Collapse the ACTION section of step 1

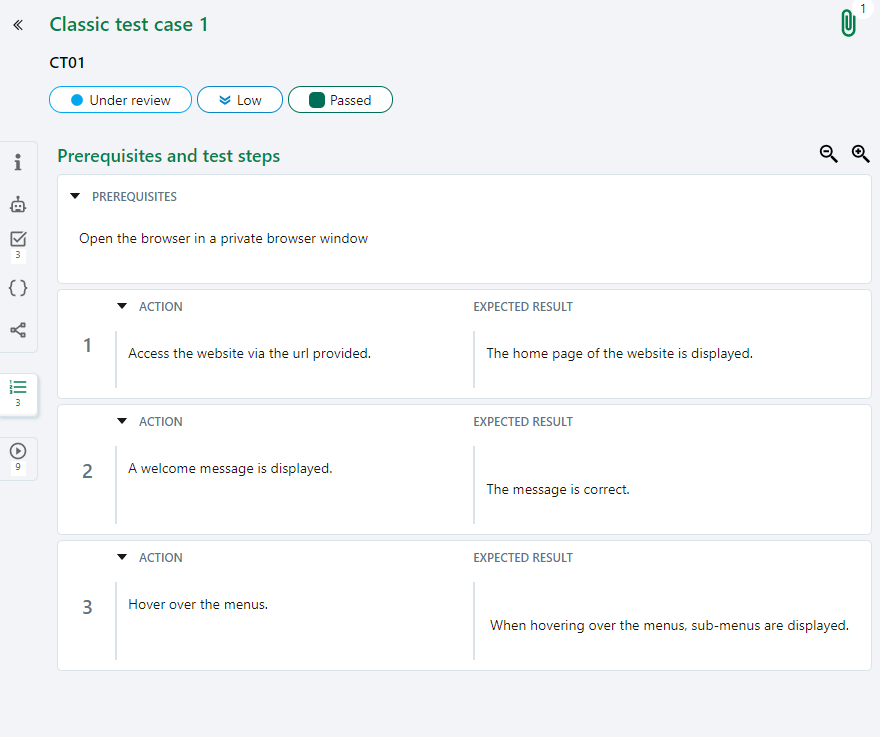click(x=121, y=306)
